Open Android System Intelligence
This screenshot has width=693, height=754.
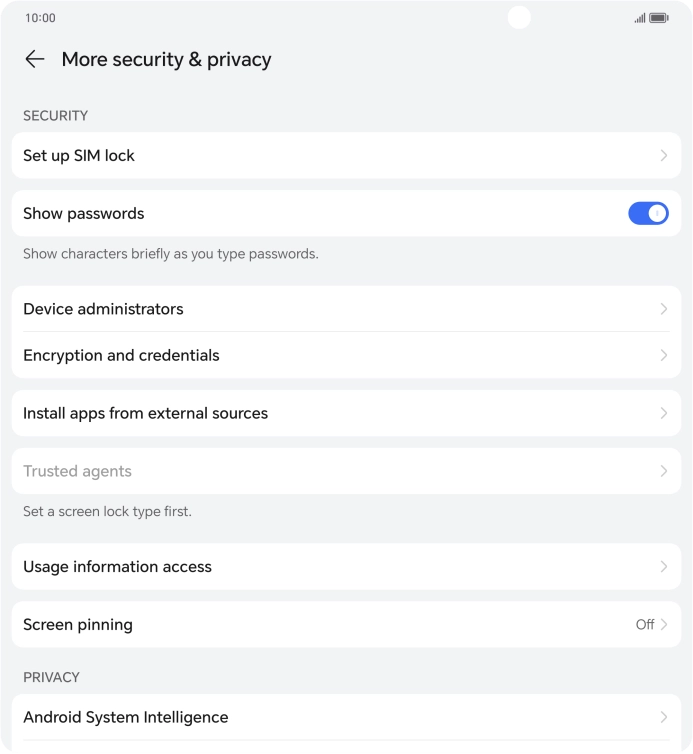coord(126,717)
